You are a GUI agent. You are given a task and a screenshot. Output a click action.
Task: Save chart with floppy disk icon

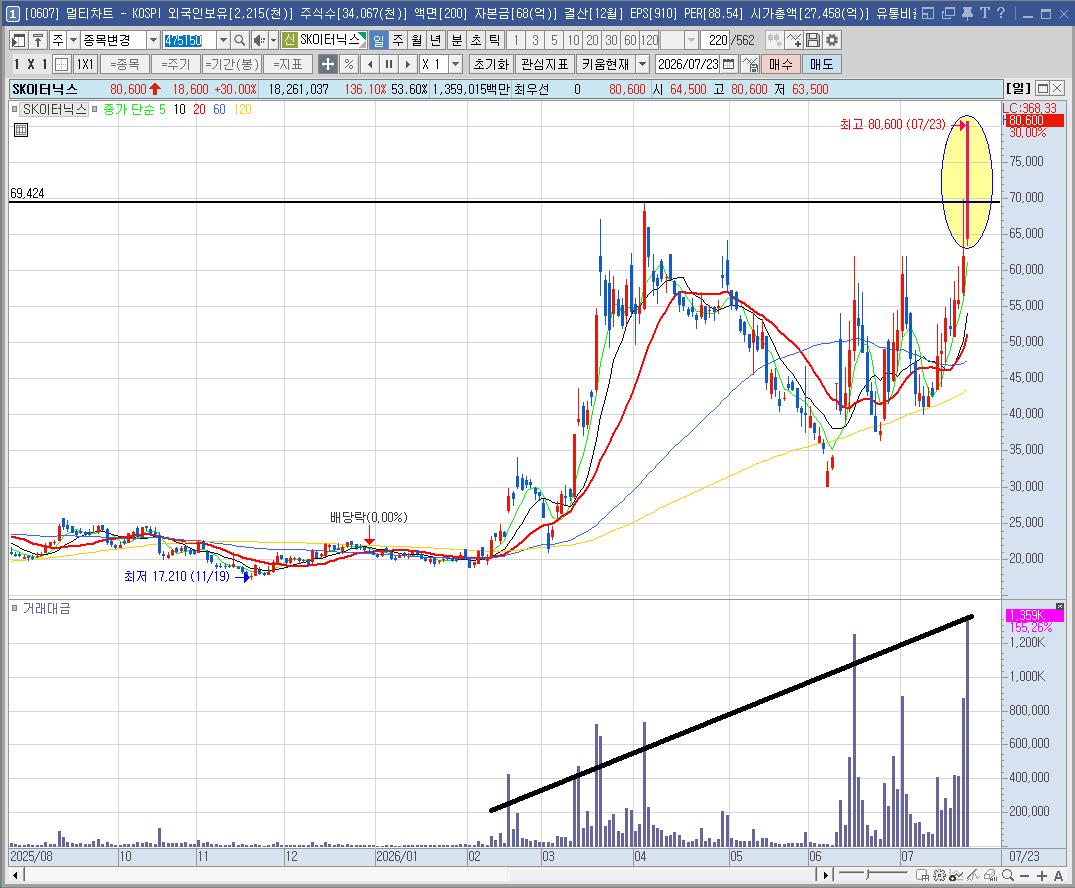point(813,40)
